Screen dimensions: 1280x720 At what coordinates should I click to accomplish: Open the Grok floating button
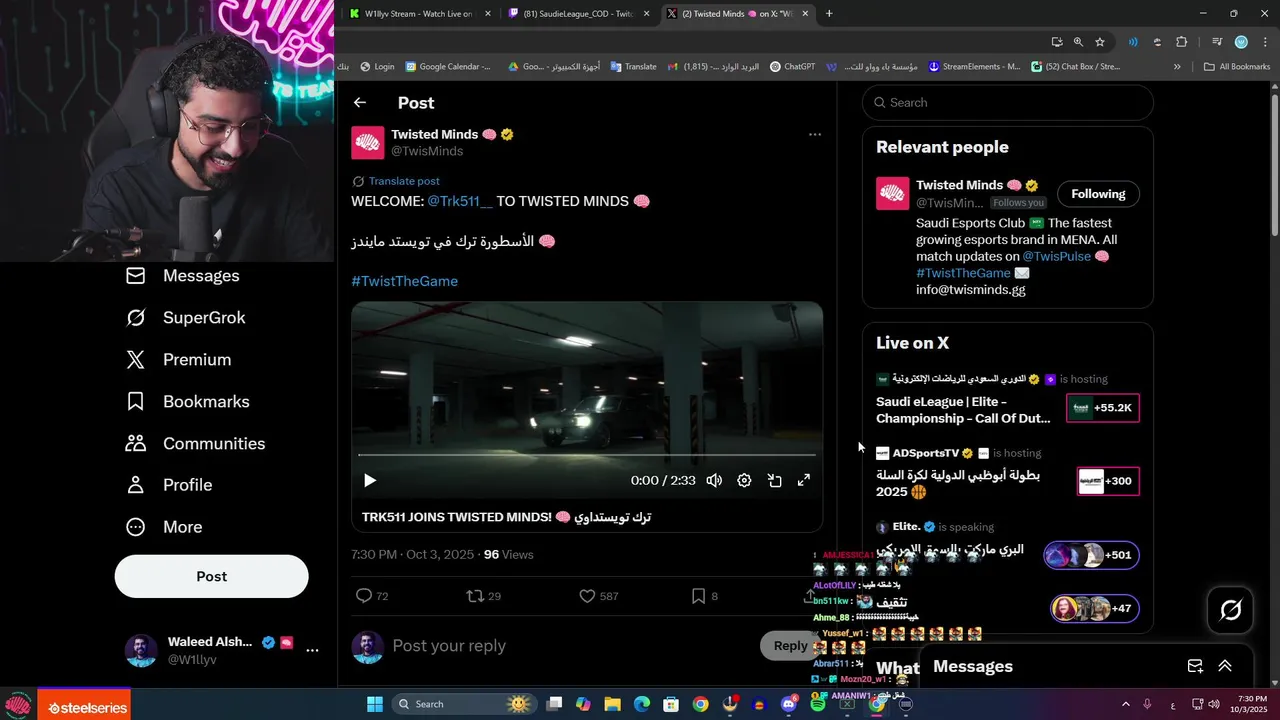(1231, 610)
